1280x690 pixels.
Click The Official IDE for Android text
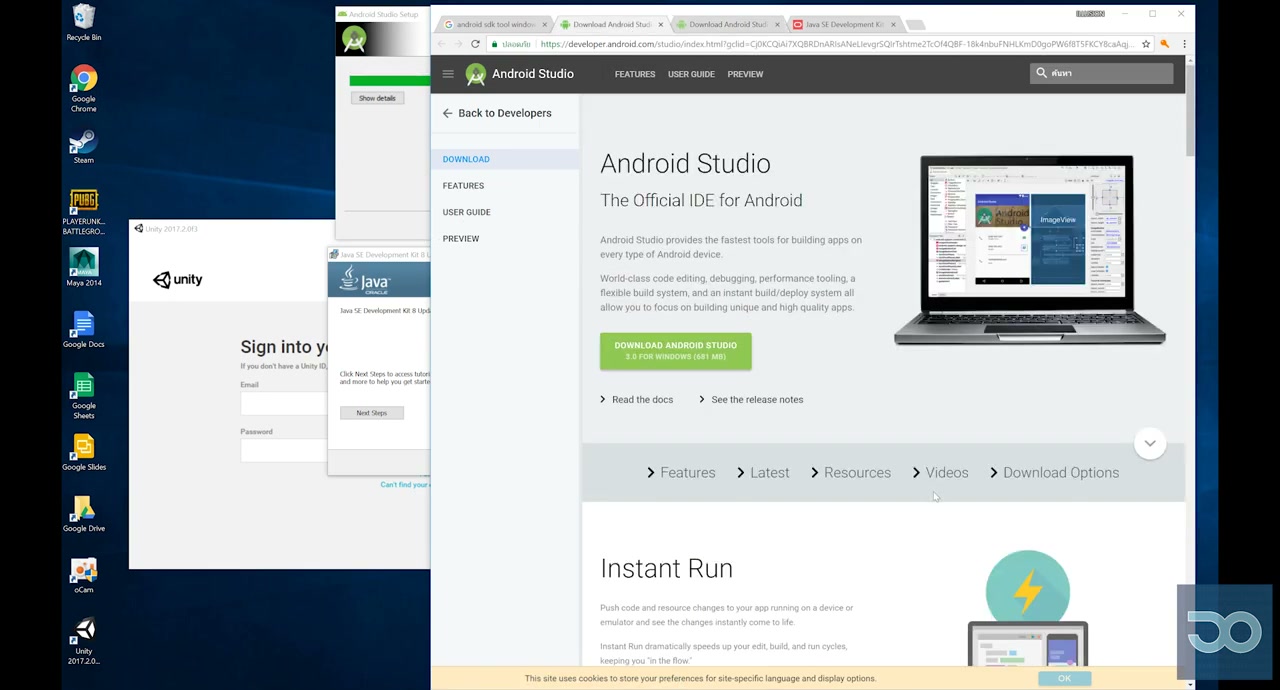701,200
